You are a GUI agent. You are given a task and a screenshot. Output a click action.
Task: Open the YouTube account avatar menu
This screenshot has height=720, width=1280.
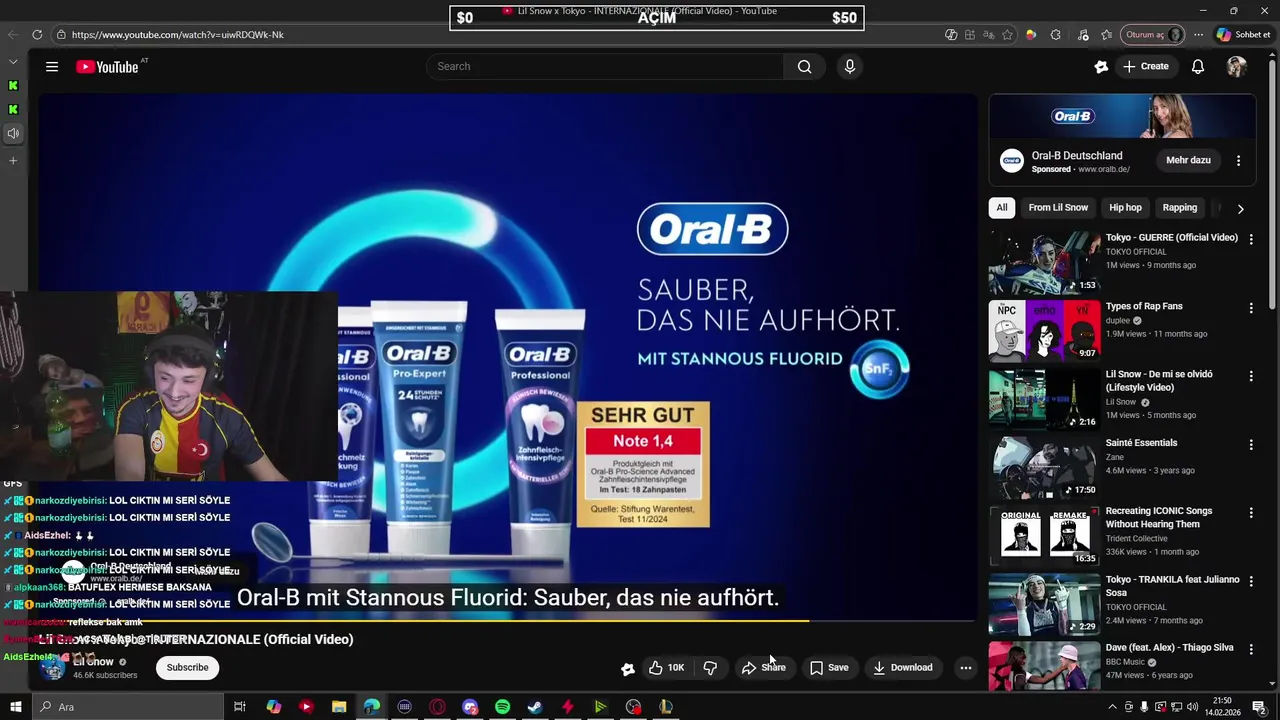coord(1237,67)
